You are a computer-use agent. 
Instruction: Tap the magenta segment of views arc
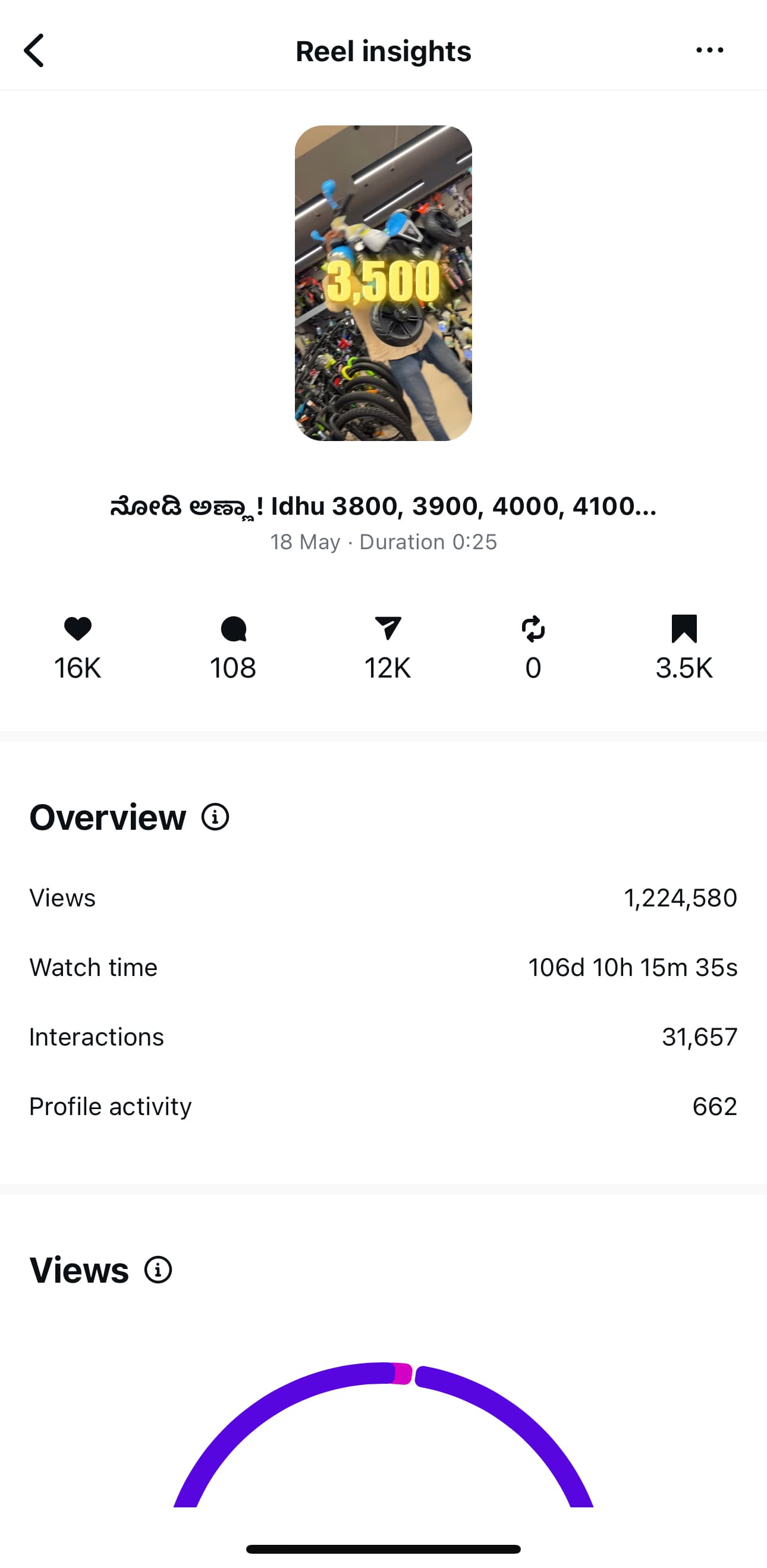403,1374
